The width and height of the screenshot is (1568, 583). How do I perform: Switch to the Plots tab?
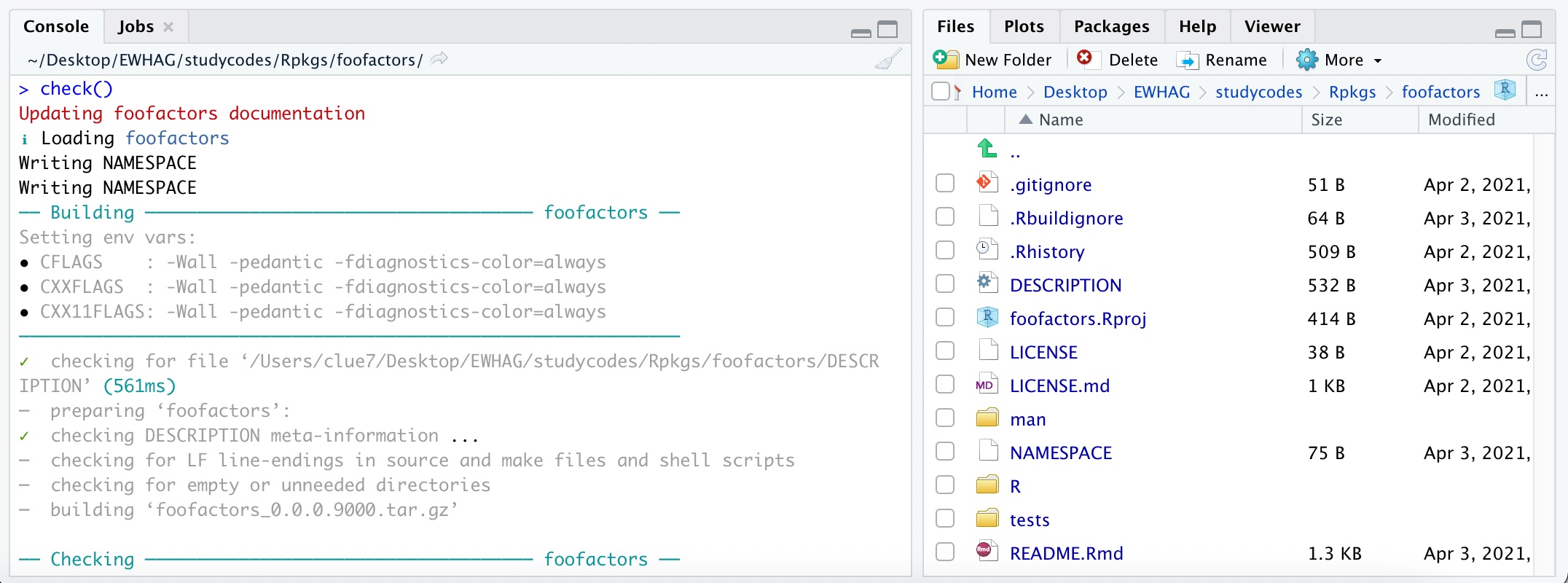click(1024, 26)
